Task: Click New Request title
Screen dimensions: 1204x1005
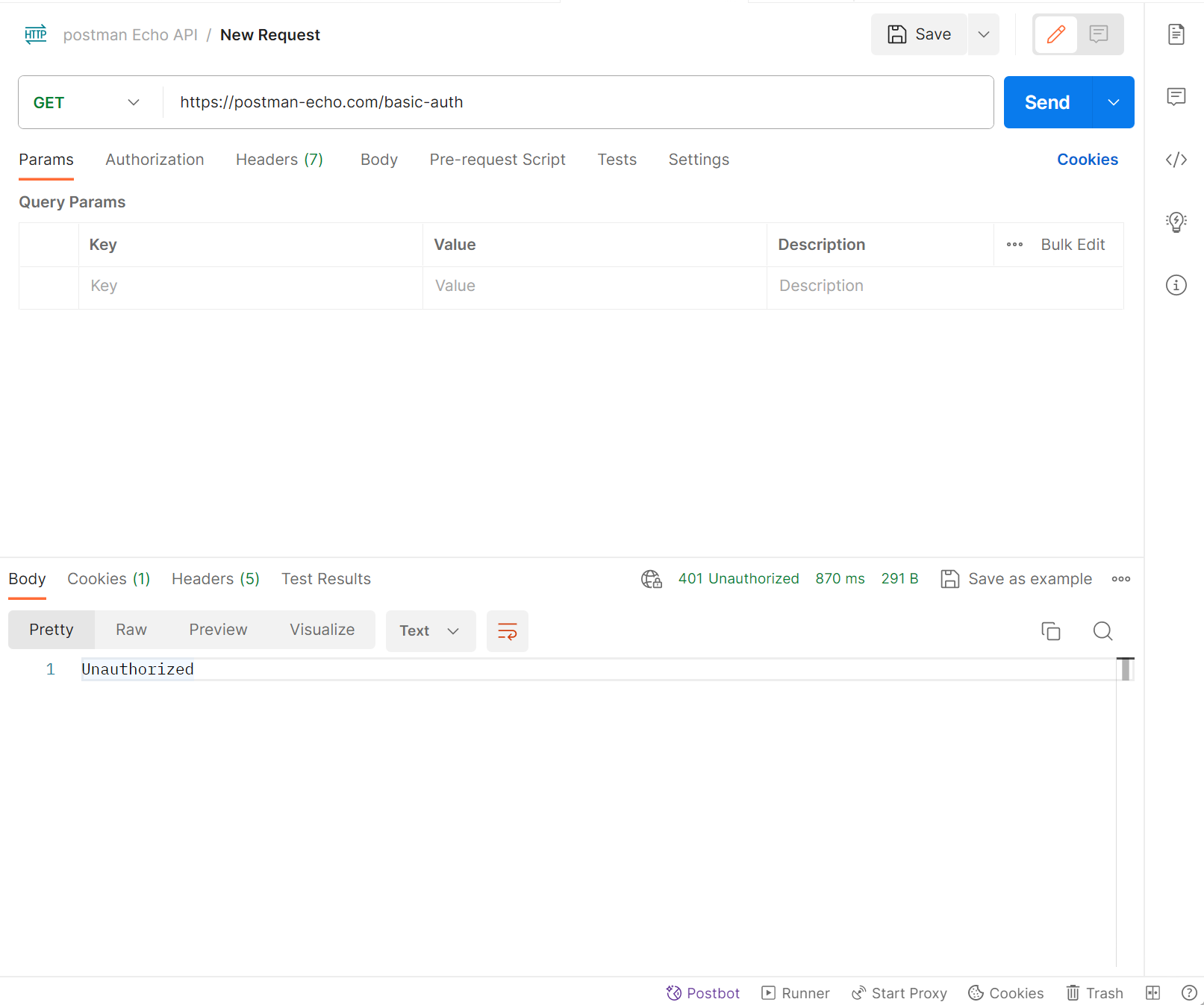Action: click(270, 35)
